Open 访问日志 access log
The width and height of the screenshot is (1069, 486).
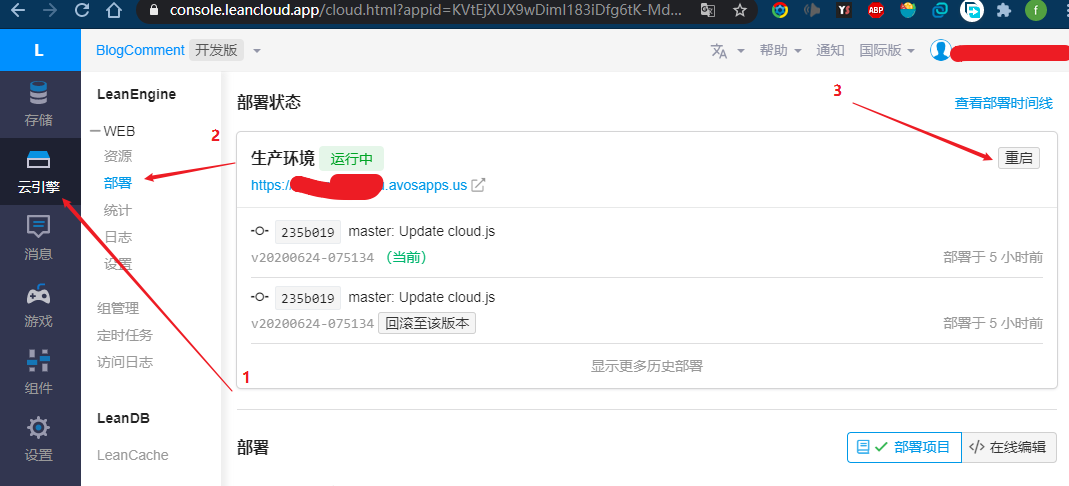[125, 362]
